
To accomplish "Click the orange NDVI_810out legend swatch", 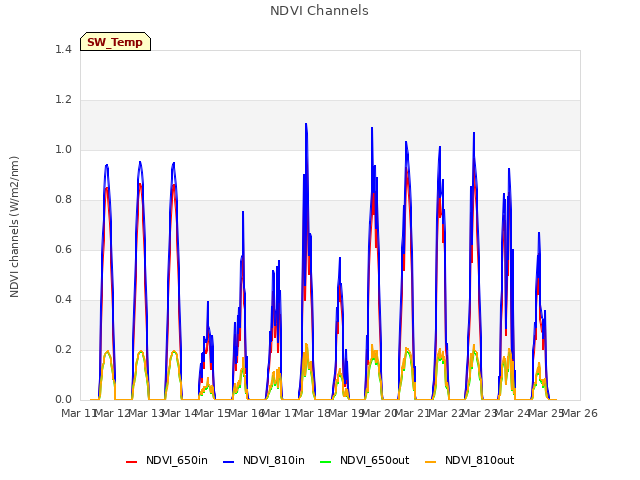I will [430, 461].
